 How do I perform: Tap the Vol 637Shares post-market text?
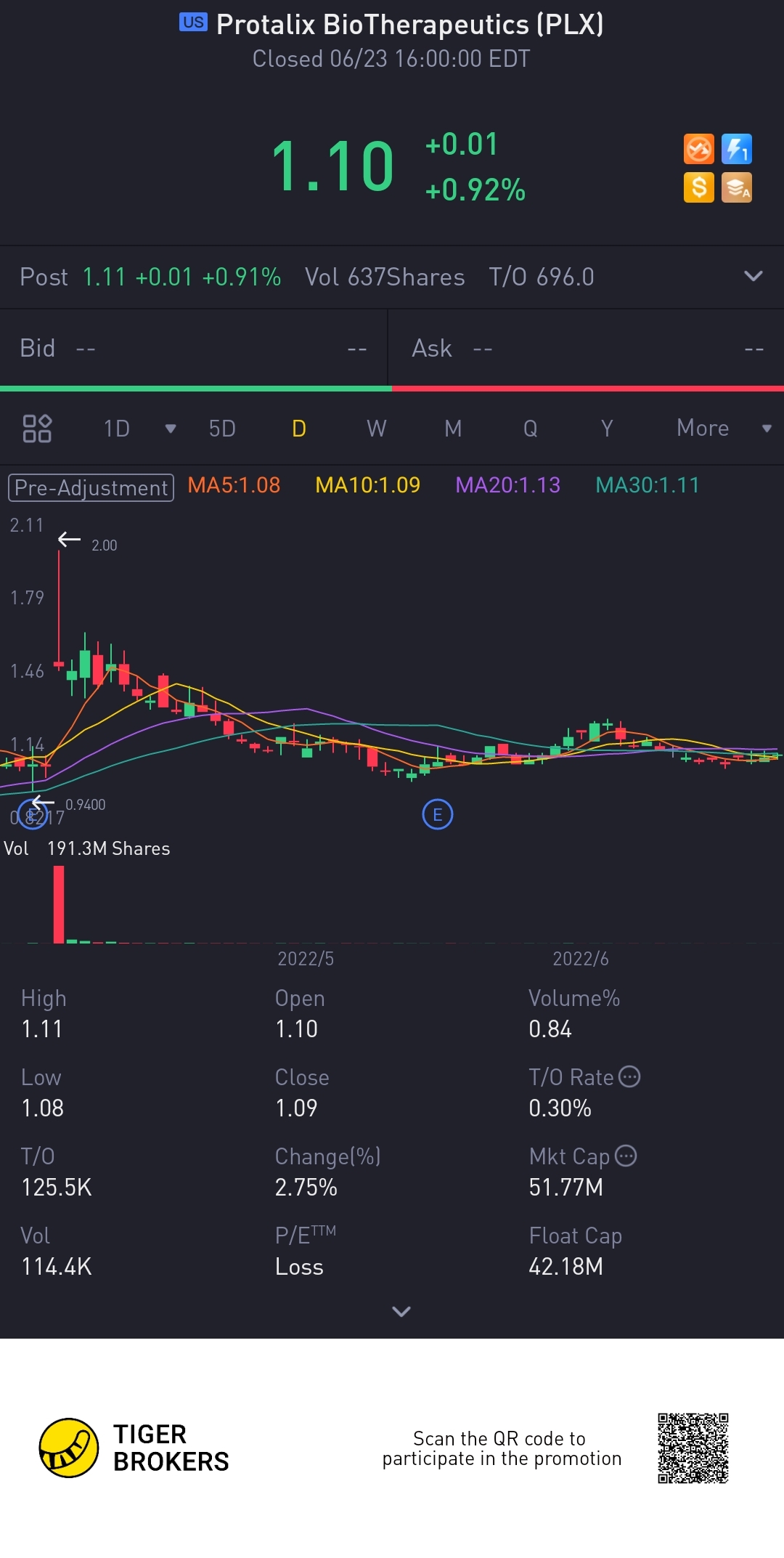[385, 277]
